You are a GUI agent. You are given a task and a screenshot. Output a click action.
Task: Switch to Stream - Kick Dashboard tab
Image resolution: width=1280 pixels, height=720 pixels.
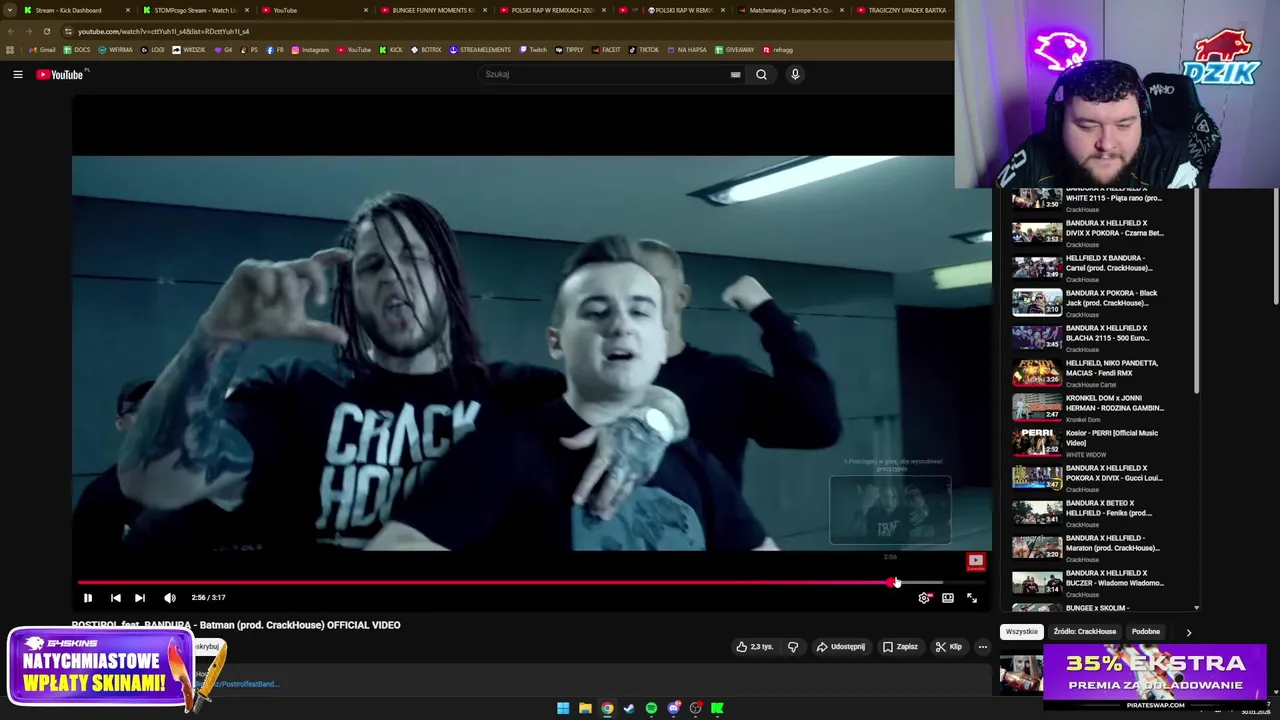[x=76, y=10]
